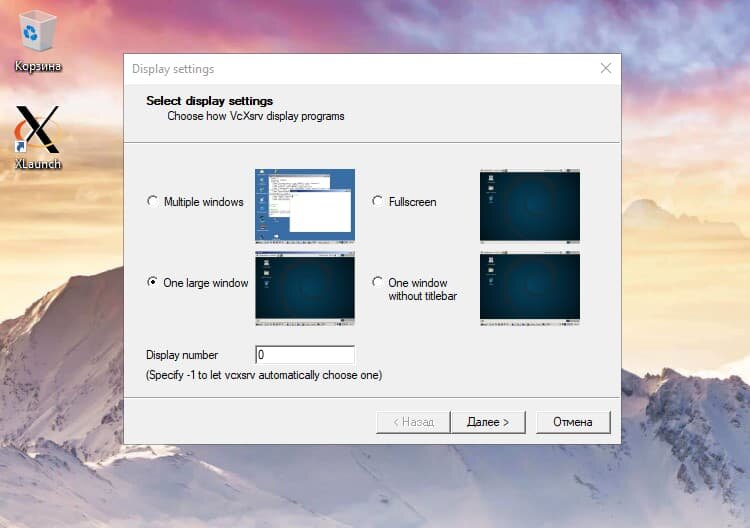Click the Корзина label under recycle bin
The width and height of the screenshot is (750, 528).
pyautogui.click(x=38, y=66)
